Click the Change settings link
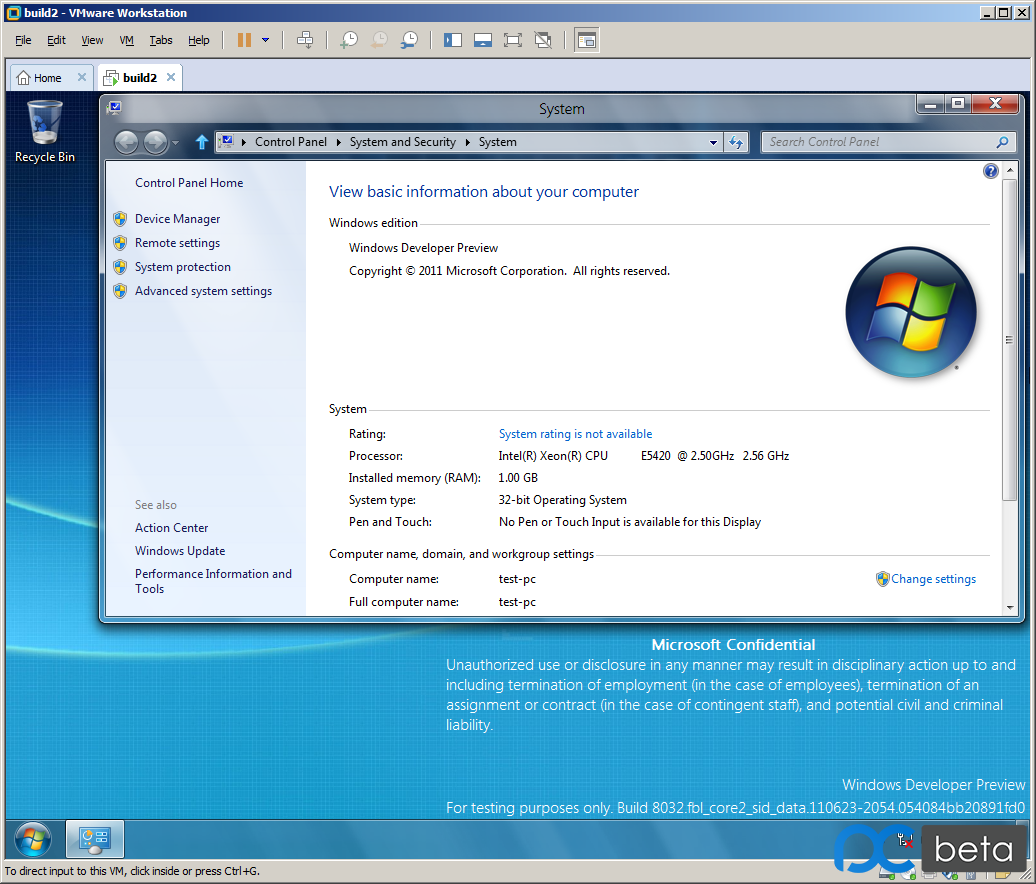The height and width of the screenshot is (884, 1036). tap(933, 579)
